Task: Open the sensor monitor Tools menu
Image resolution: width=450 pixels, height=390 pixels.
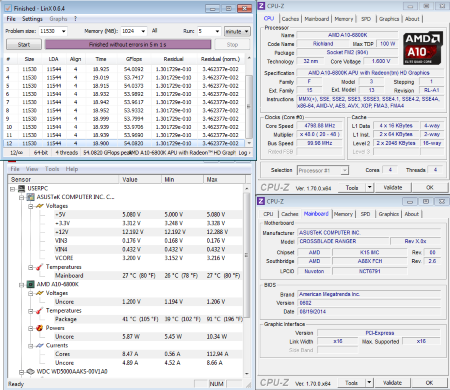Action: click(x=52, y=169)
